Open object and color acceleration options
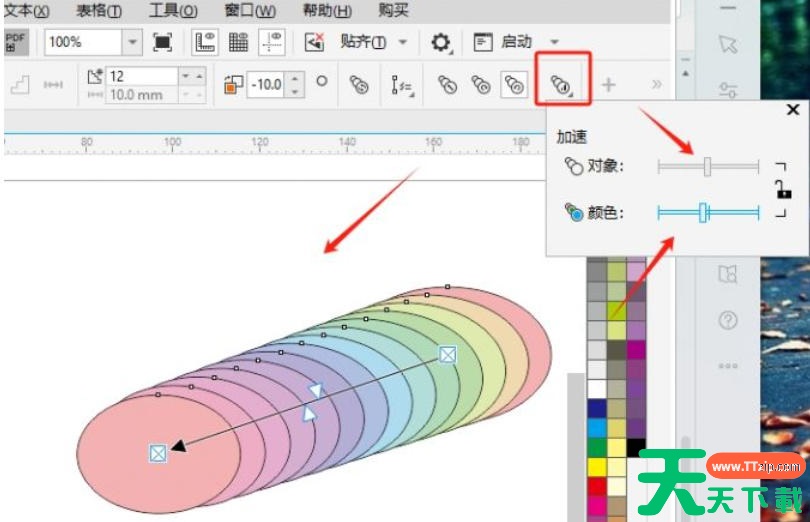Viewport: 810px width, 522px height. click(x=561, y=85)
